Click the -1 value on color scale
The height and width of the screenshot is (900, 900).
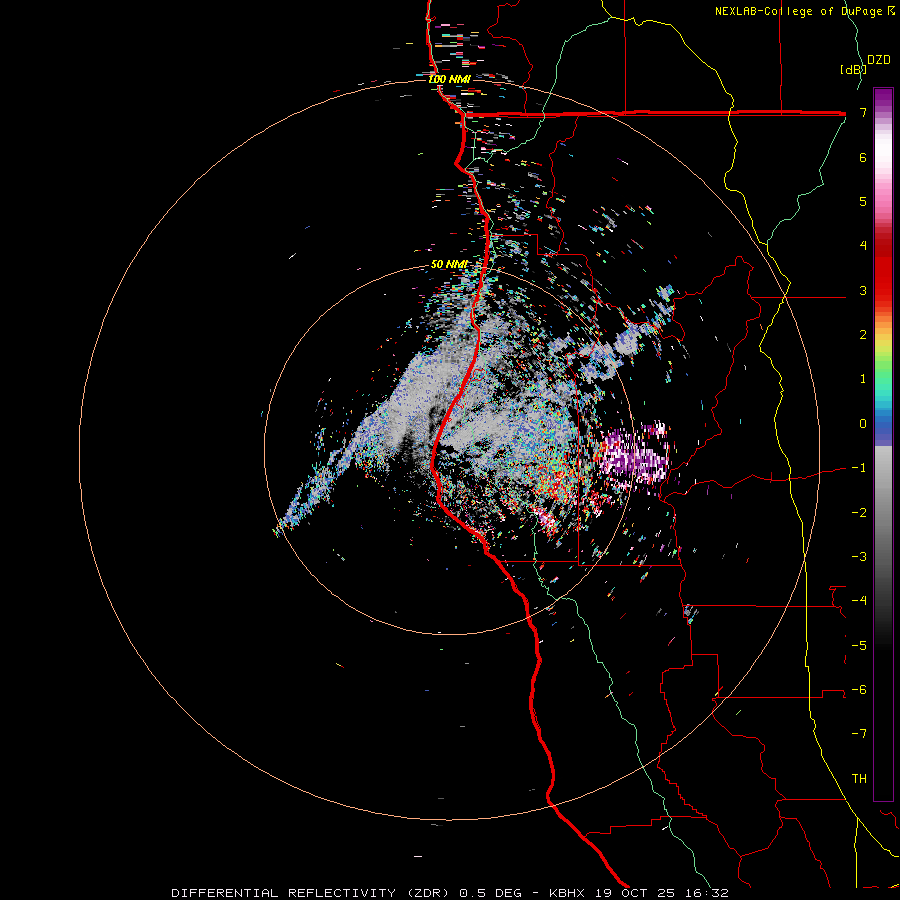(859, 468)
